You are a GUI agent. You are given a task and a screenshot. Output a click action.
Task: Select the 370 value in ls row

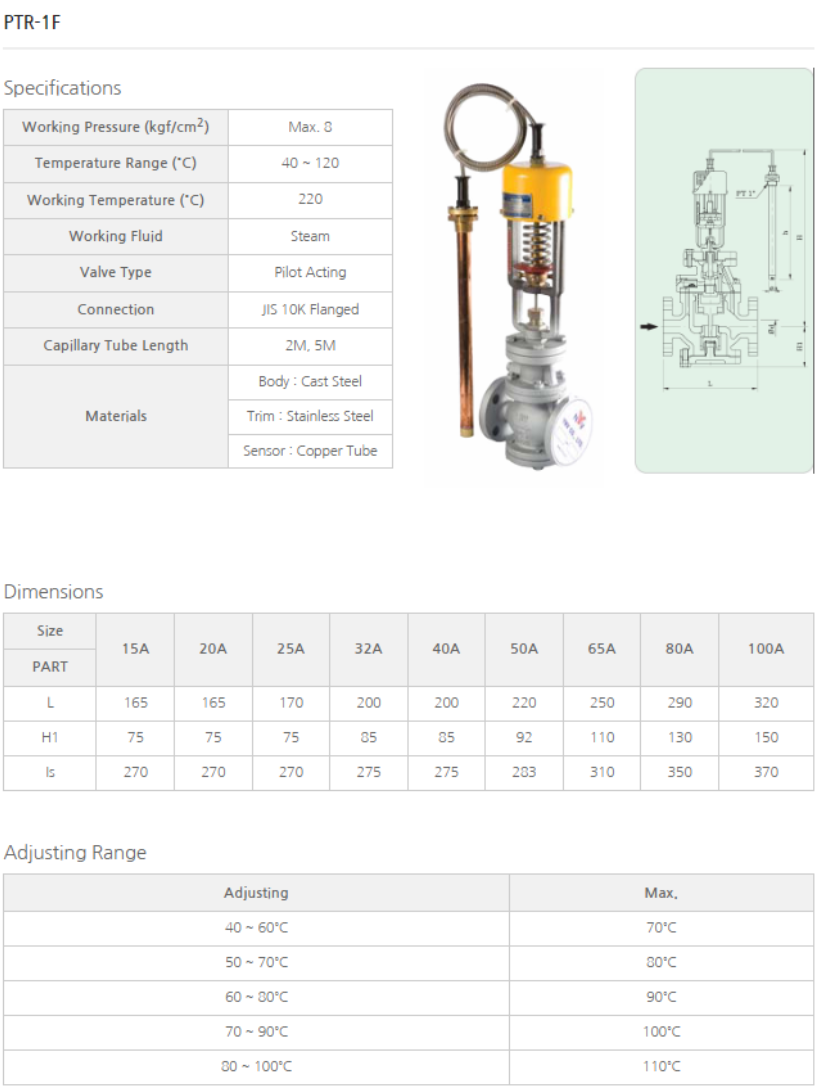(766, 772)
